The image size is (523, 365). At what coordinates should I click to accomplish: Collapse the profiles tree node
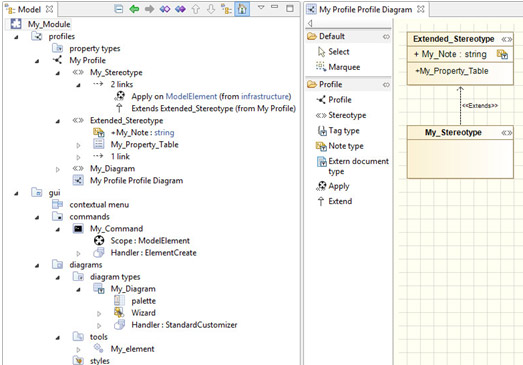coord(16,37)
